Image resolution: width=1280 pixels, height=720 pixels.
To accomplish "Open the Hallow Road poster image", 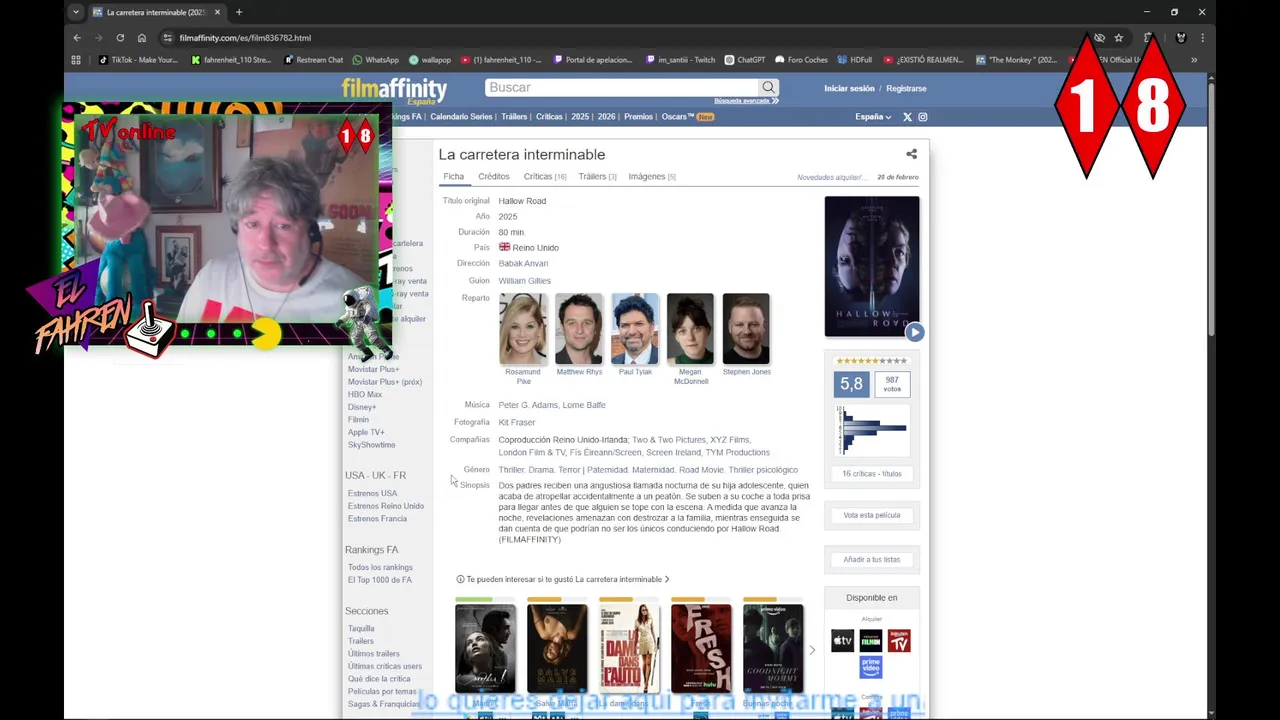I will (x=871, y=266).
